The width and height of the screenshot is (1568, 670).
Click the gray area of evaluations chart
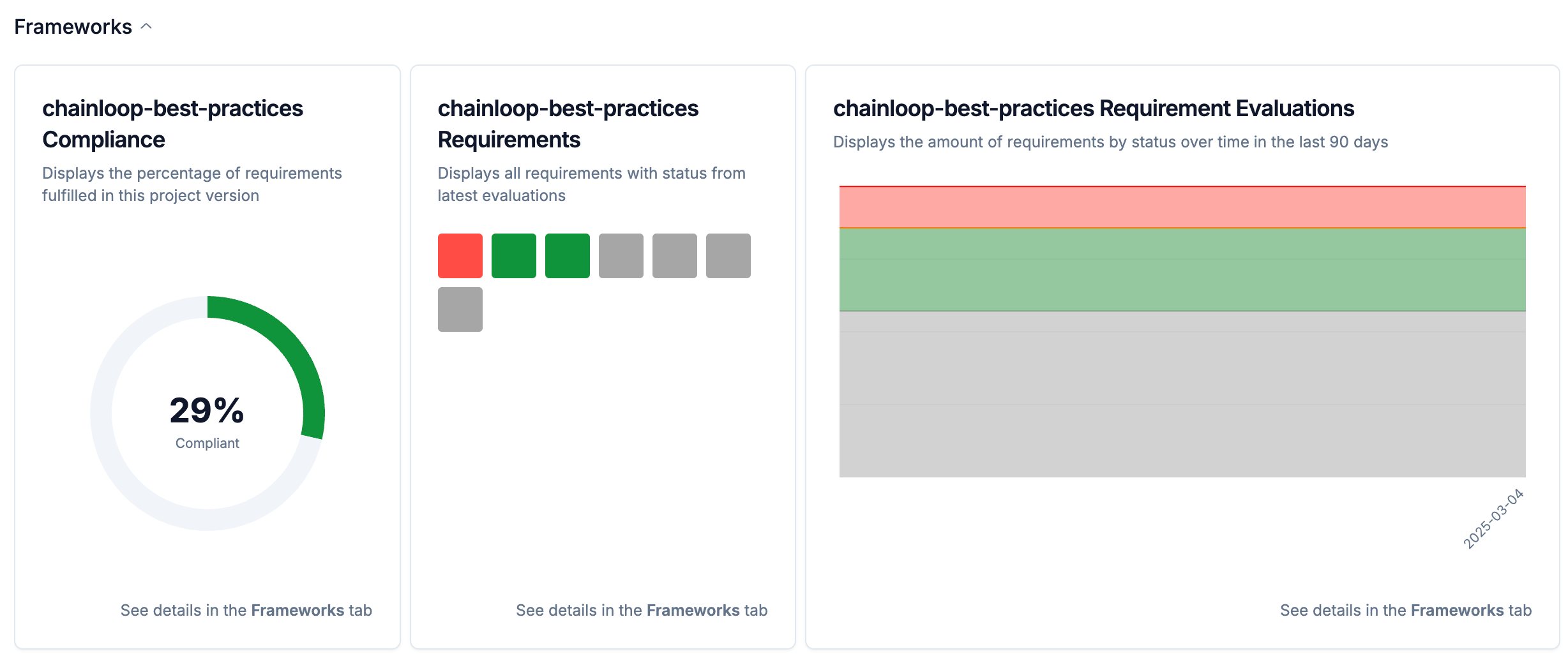tap(1182, 394)
